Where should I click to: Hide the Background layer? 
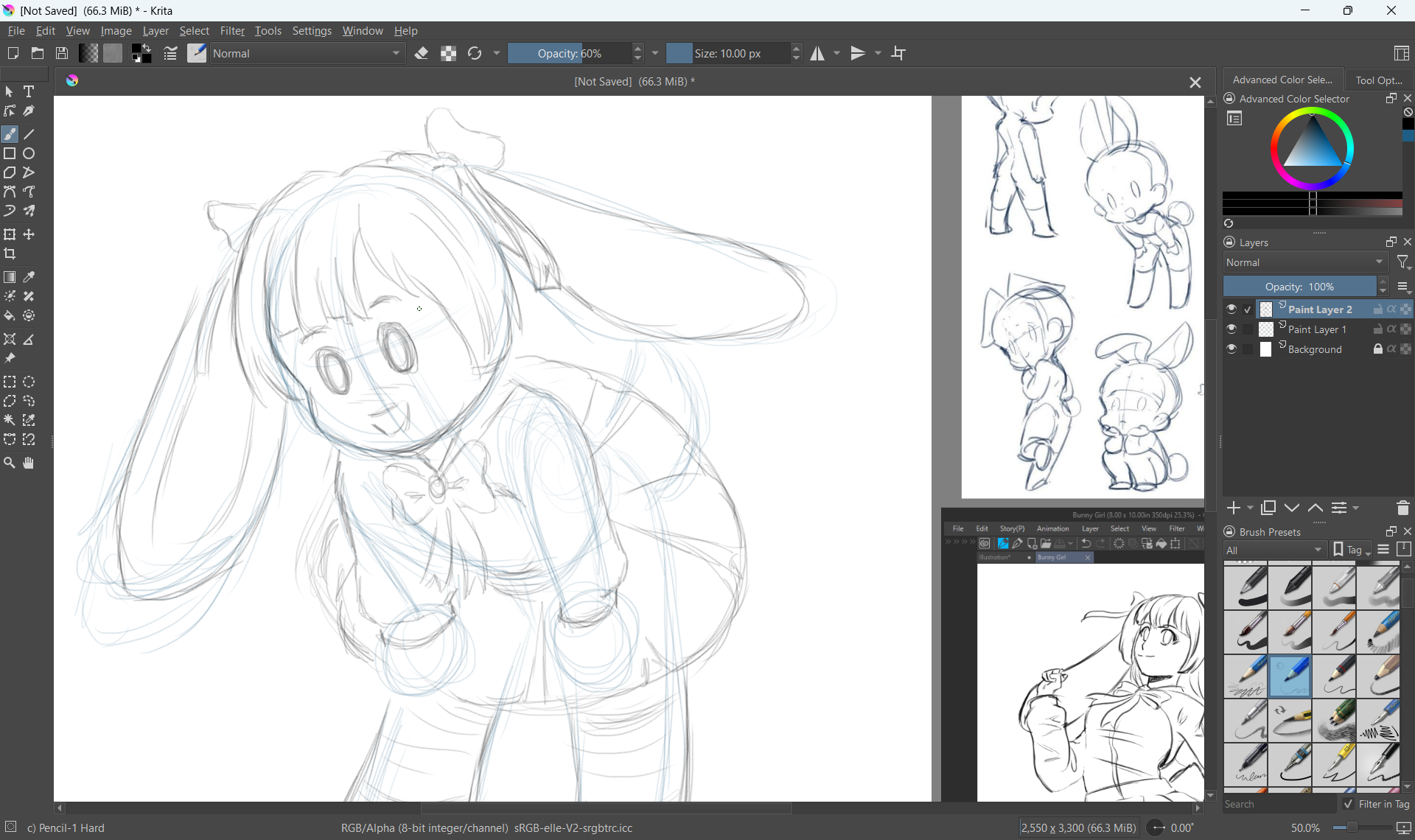click(1231, 349)
